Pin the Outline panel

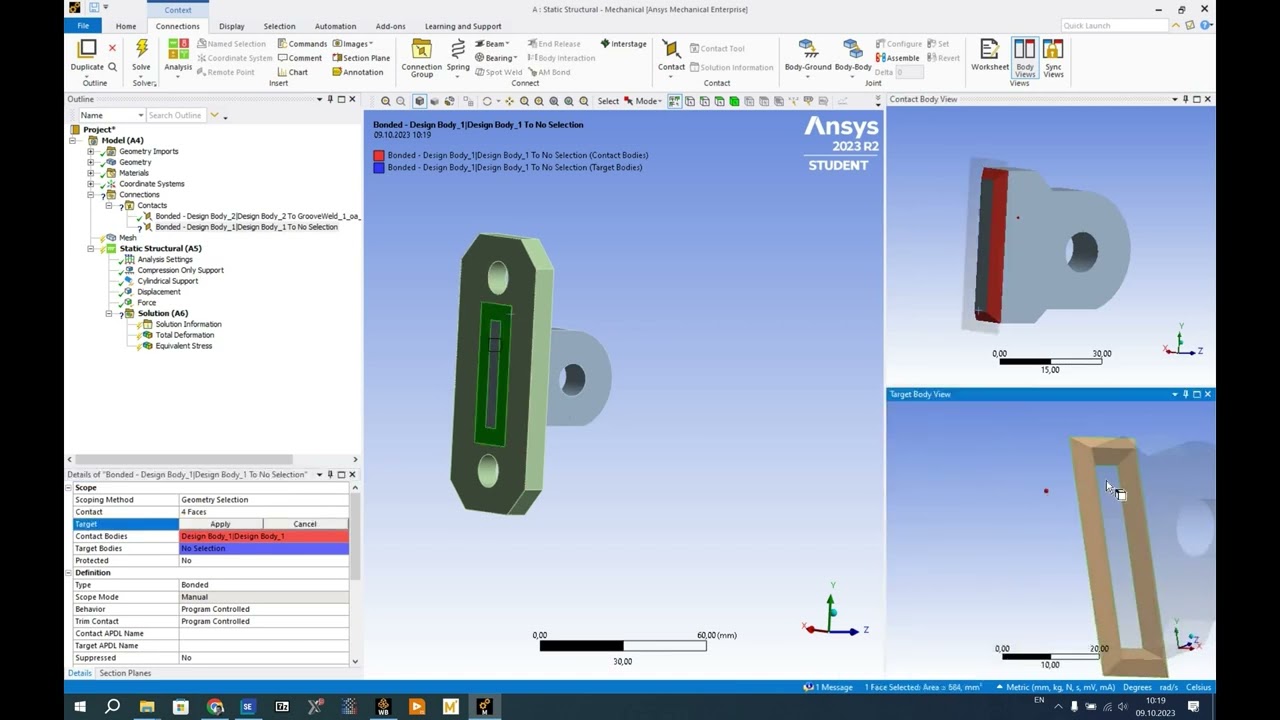pyautogui.click(x=330, y=99)
